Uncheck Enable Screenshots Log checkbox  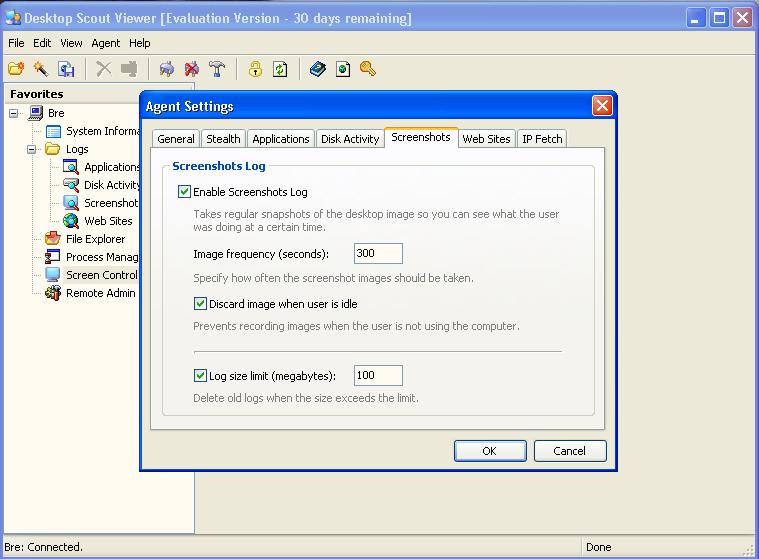click(x=184, y=192)
